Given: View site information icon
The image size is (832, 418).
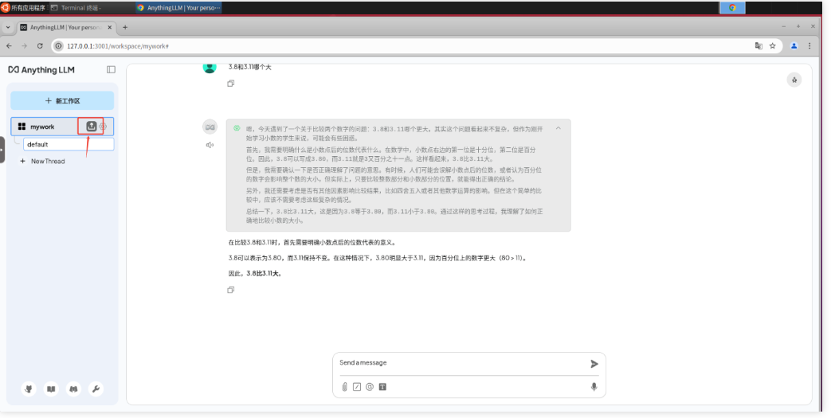Looking at the screenshot, I should coord(58,46).
